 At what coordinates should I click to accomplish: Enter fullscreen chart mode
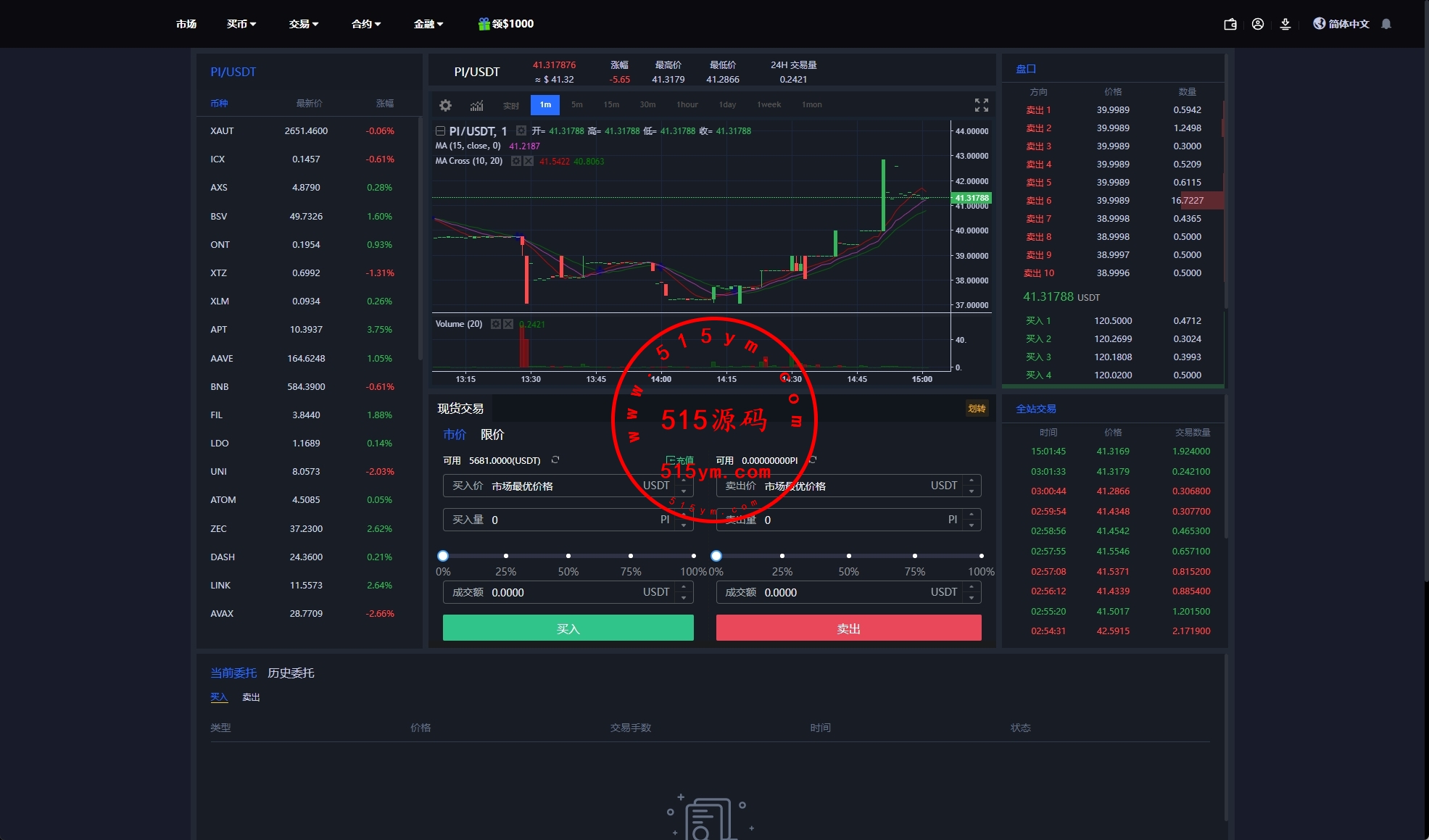(981, 105)
